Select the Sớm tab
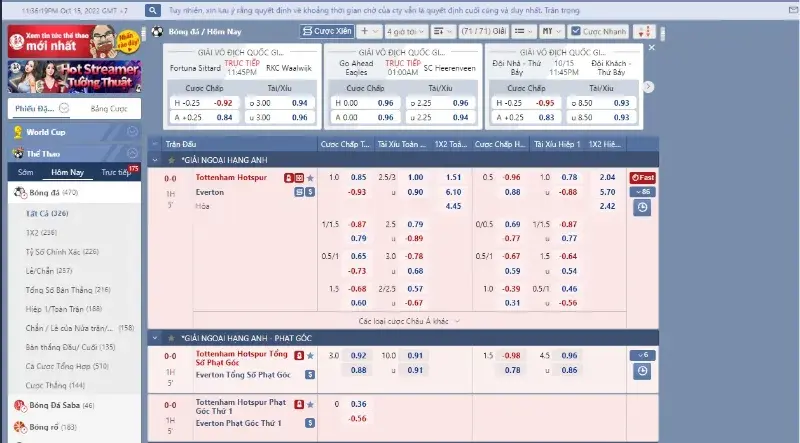 pos(26,172)
